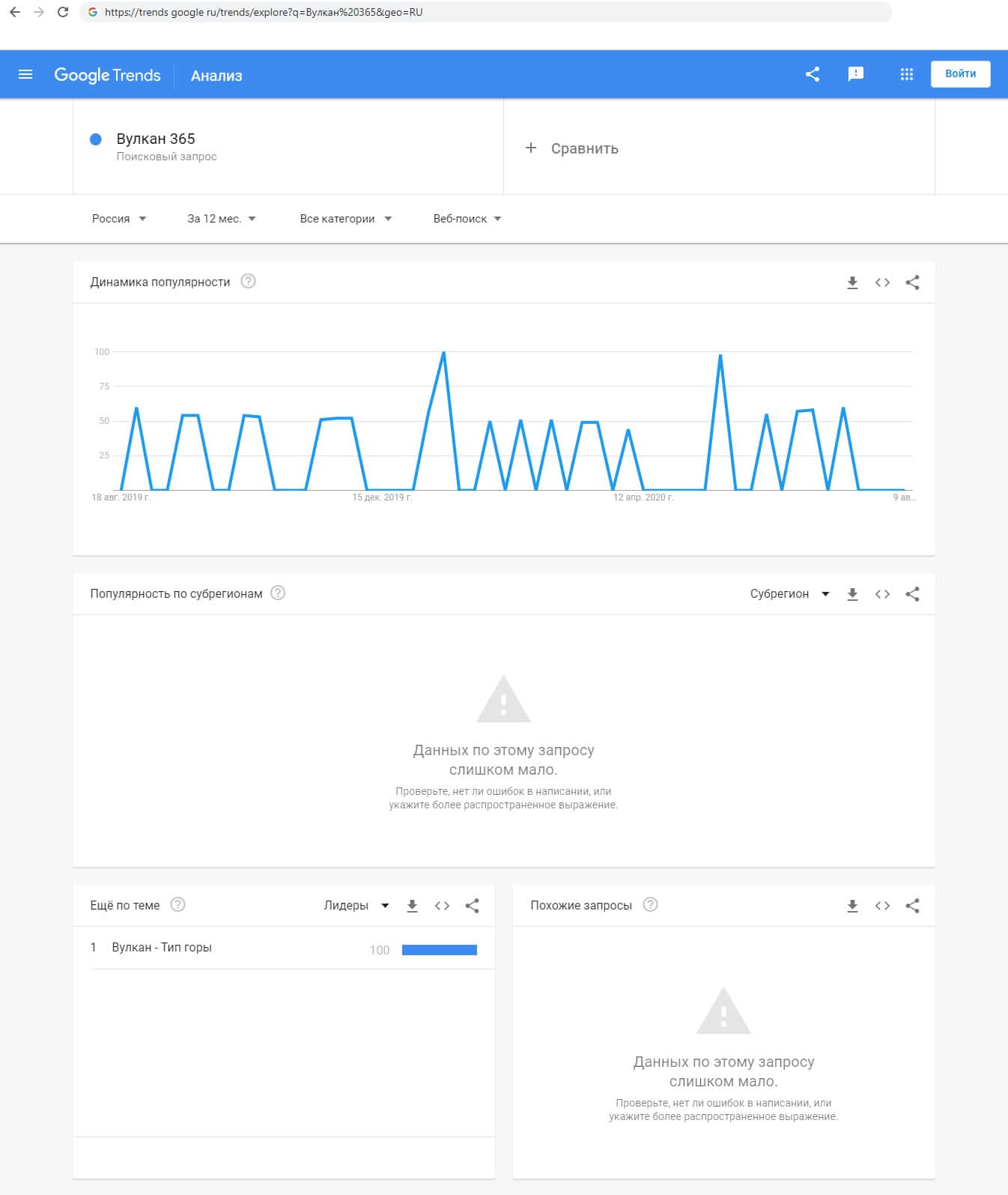Open help for Похожие запросы
The width and height of the screenshot is (1008, 1195).
651,904
